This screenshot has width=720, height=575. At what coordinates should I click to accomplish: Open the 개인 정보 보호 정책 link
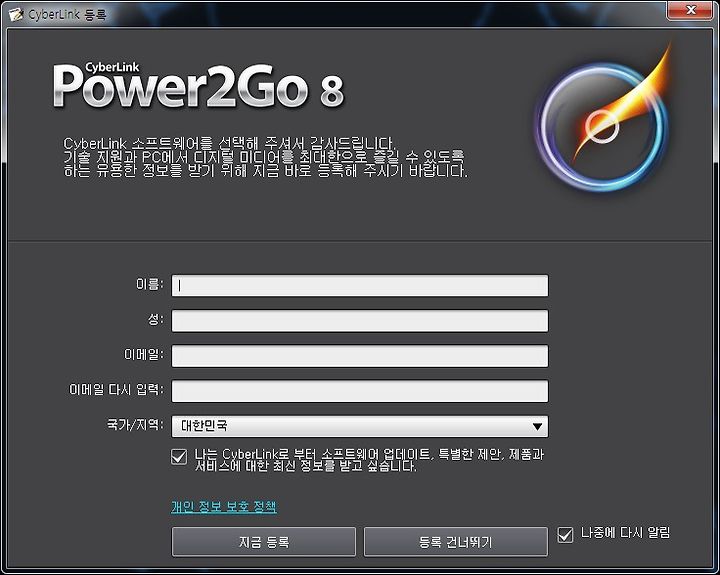[224, 507]
